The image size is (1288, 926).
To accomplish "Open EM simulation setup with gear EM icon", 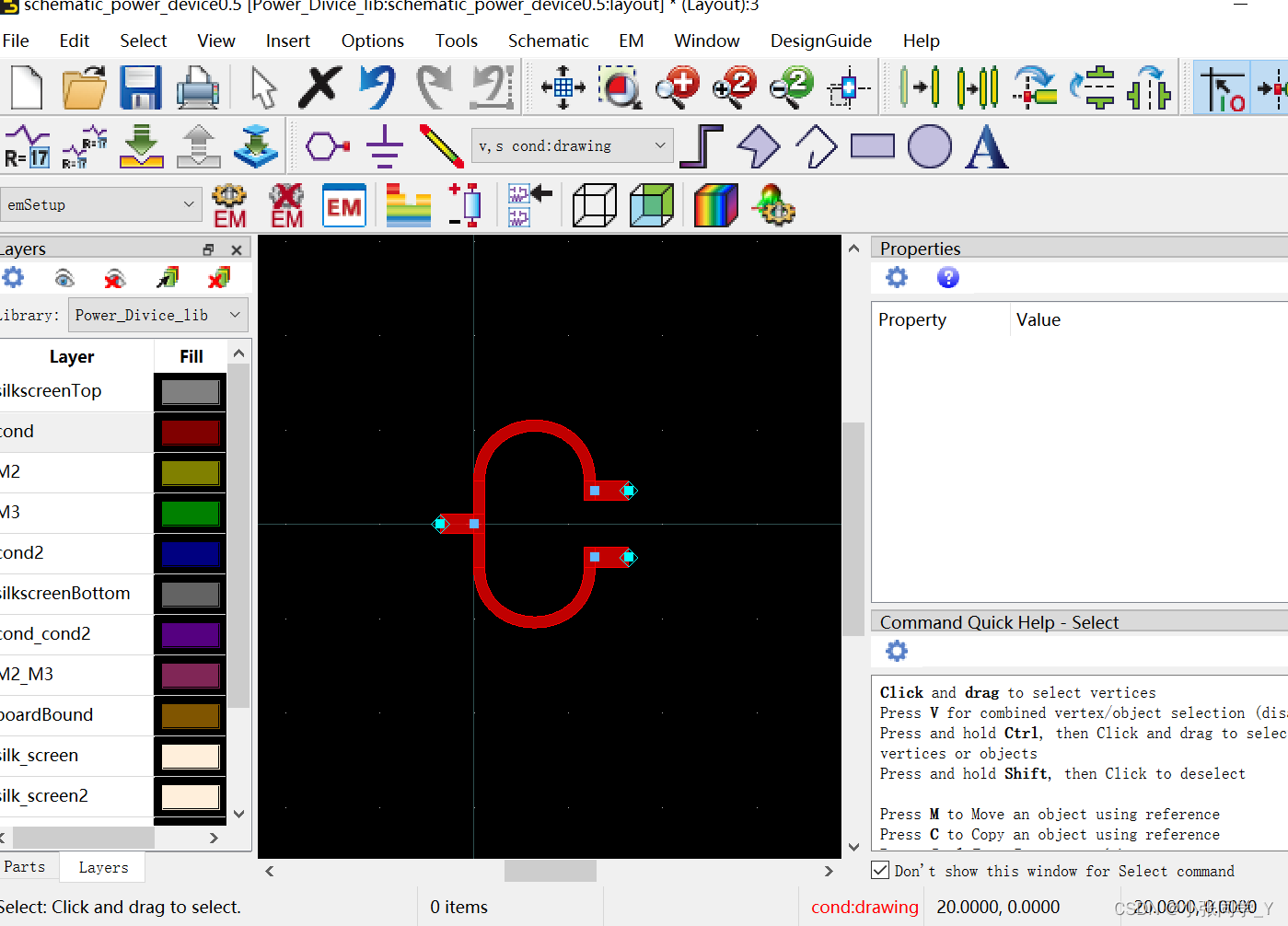I will [x=229, y=205].
